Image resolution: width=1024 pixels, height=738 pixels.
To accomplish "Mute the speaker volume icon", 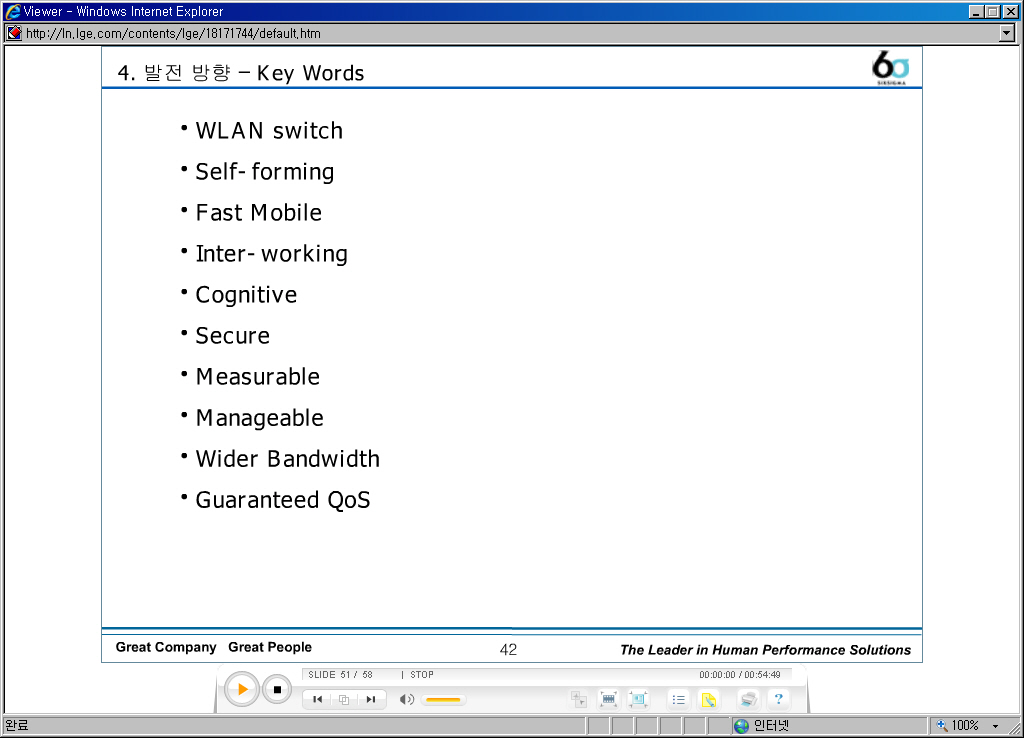I will click(407, 700).
